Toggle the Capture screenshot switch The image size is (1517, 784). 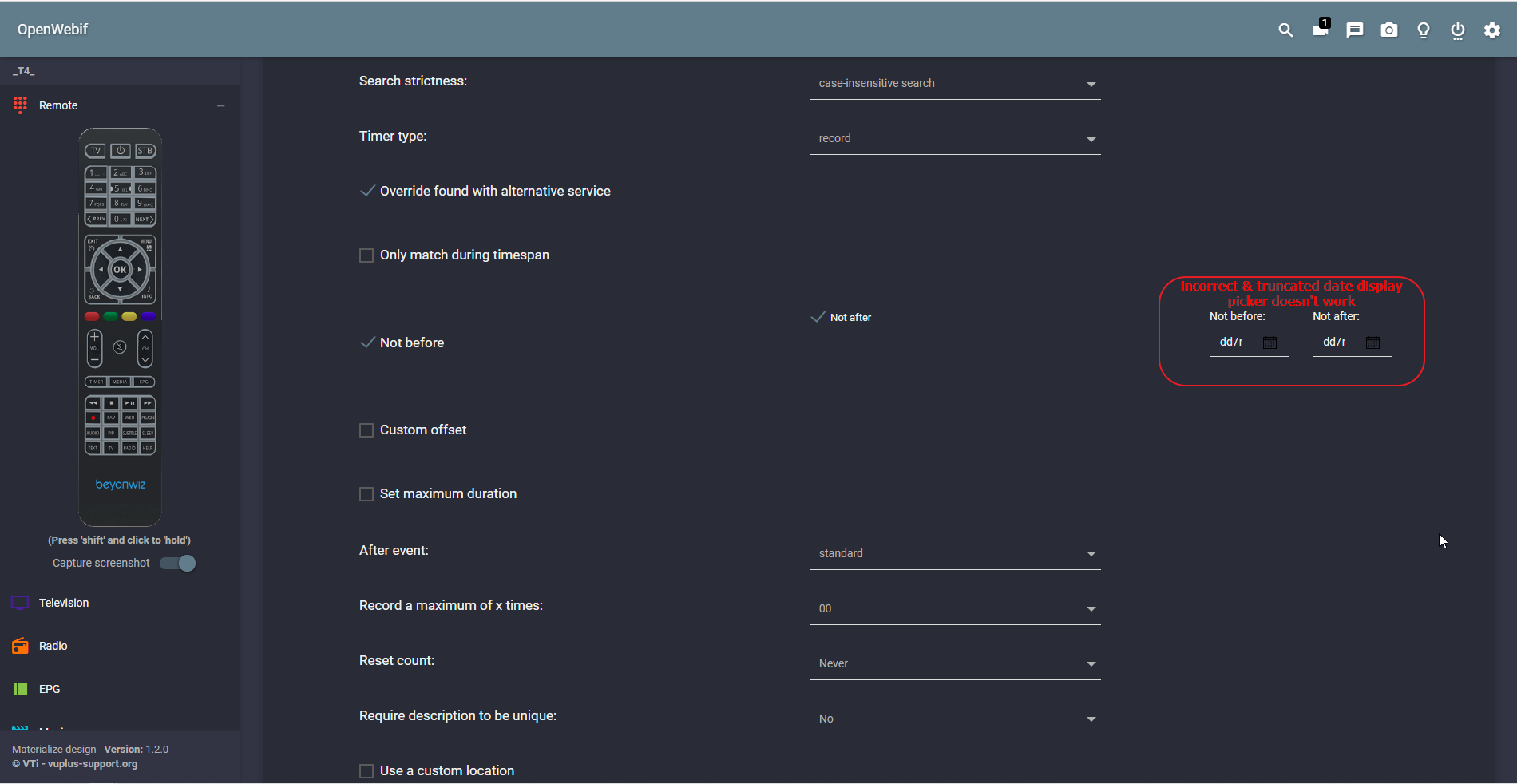pos(177,563)
